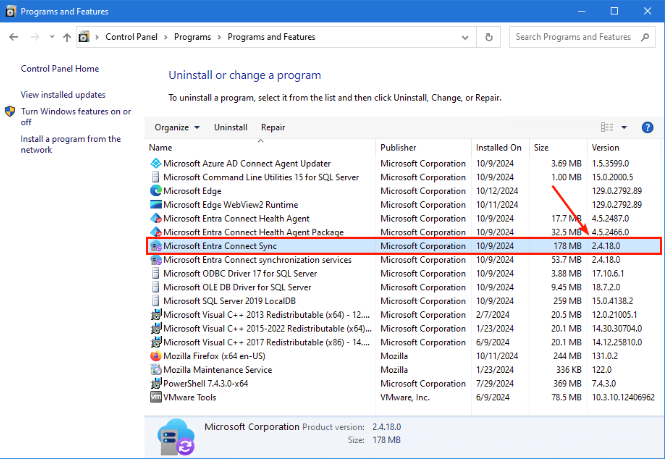
Task: Click version '15.0.4138.2' cell
Action: 612,301
